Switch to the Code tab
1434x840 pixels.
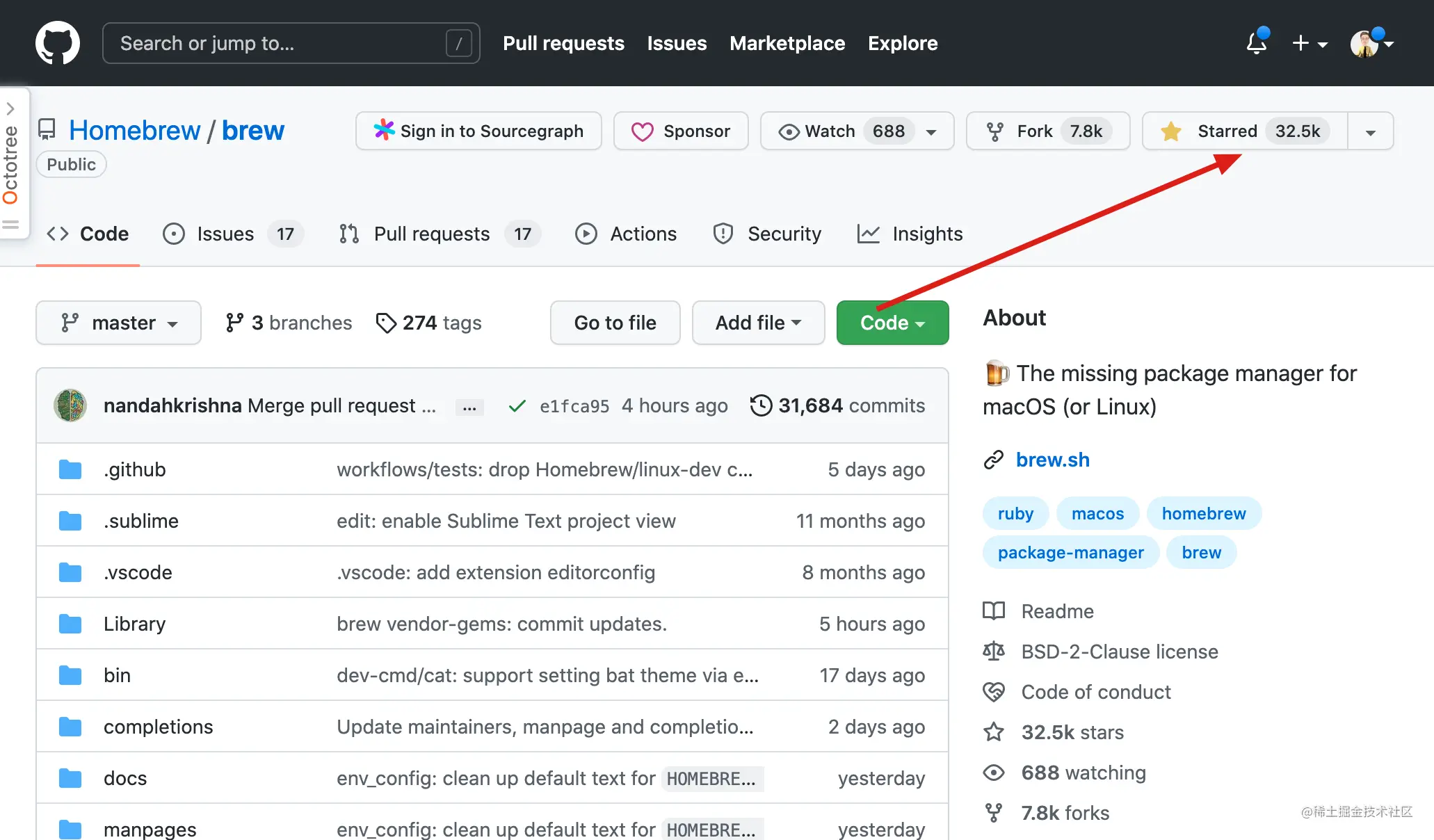click(x=88, y=234)
